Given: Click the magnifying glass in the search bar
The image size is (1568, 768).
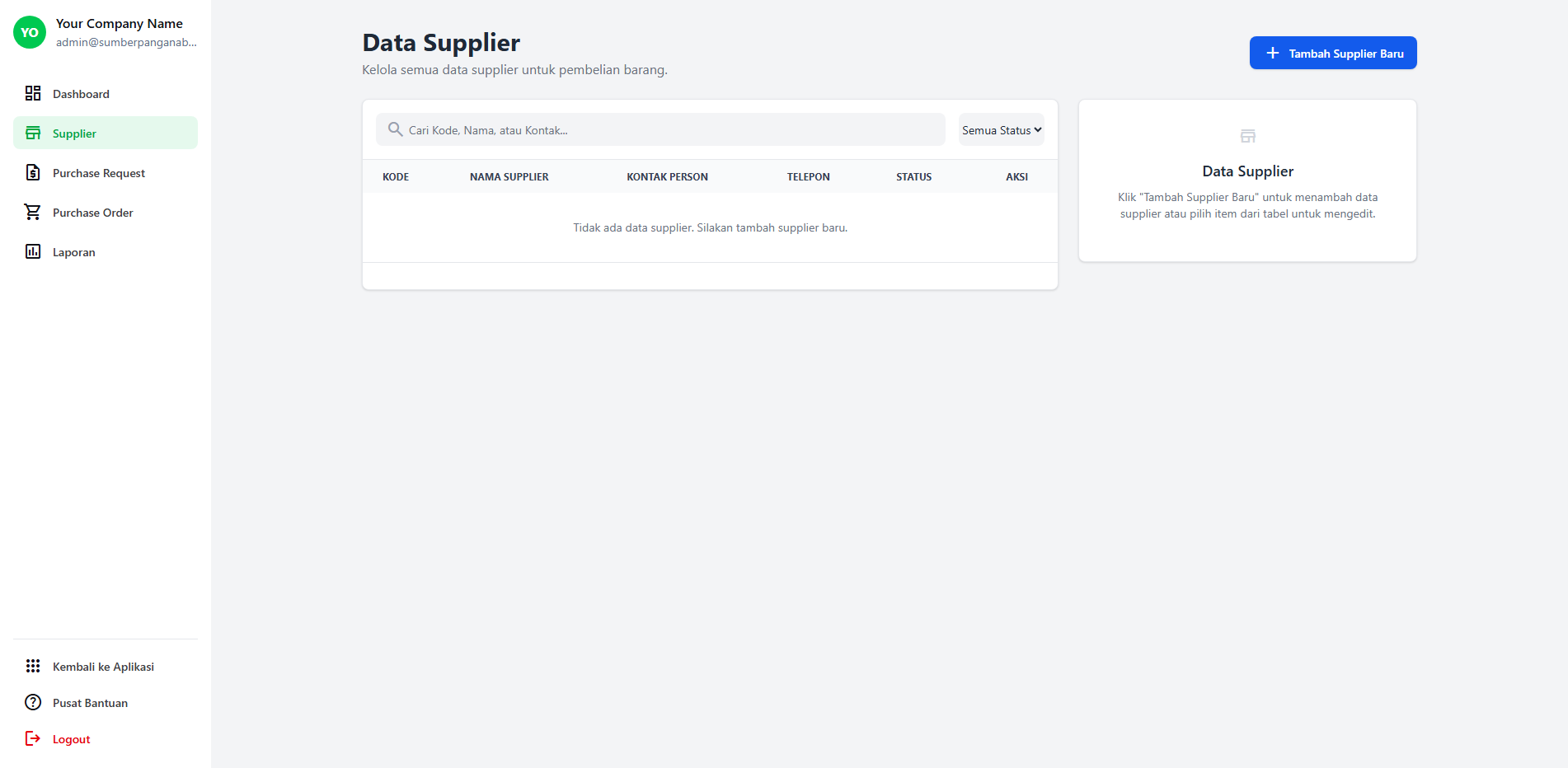Looking at the screenshot, I should (x=396, y=129).
